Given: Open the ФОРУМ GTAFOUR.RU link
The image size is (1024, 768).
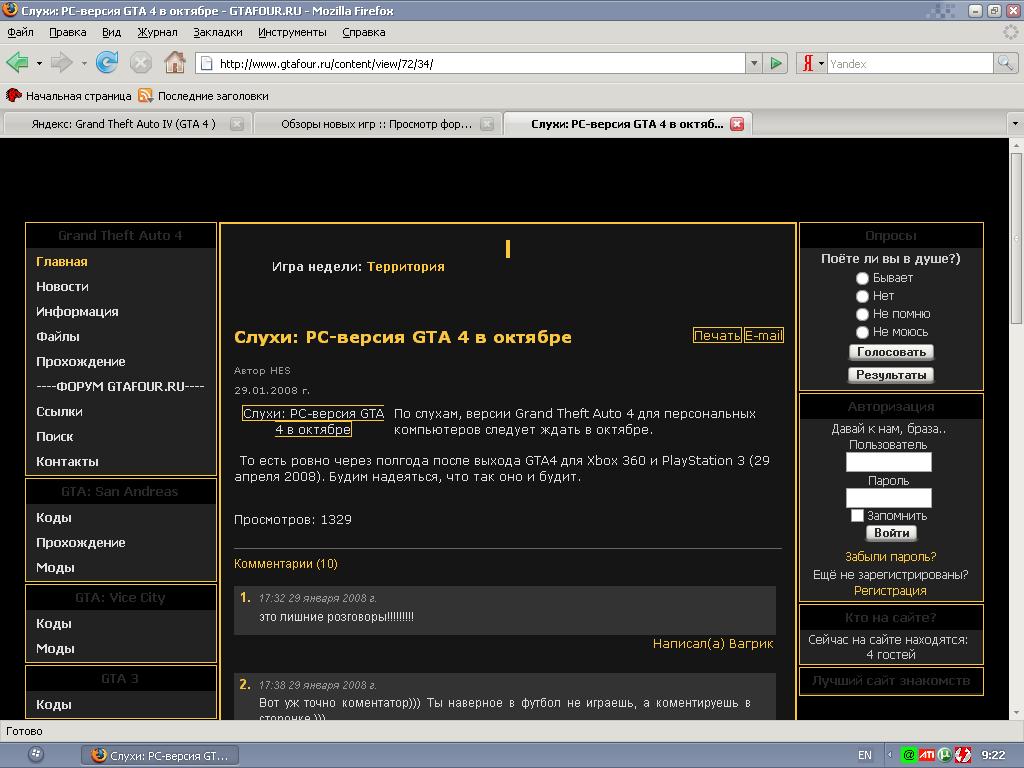Looking at the screenshot, I should 120,387.
